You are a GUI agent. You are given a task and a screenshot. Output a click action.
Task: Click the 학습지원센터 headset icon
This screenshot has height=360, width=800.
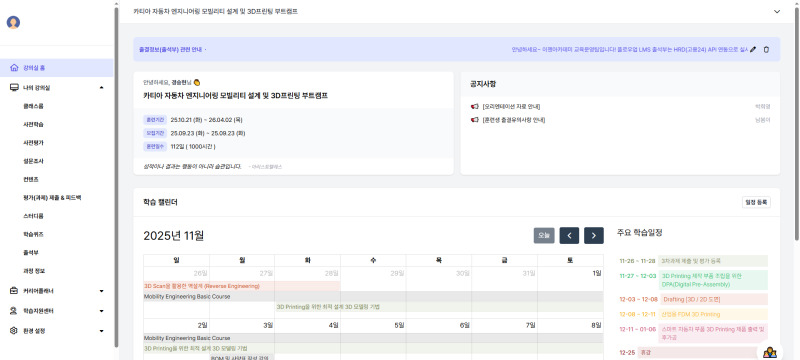(14, 311)
